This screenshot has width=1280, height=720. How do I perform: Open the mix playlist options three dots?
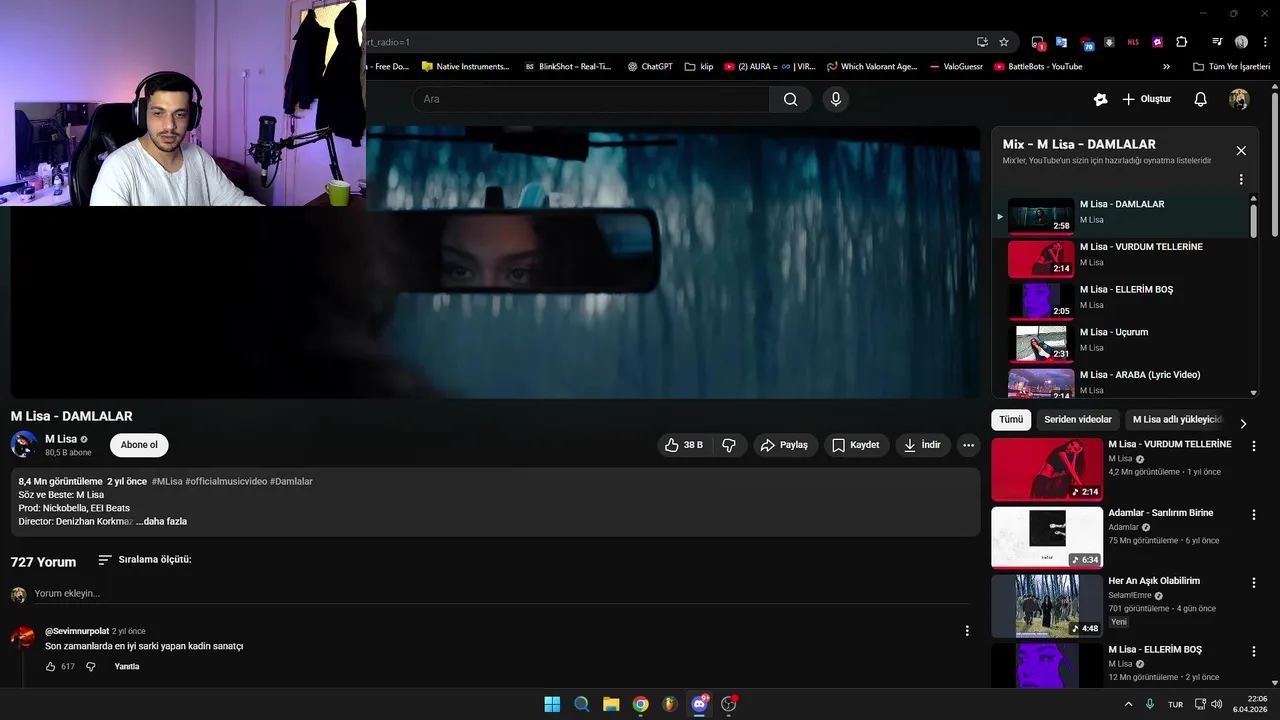[x=1241, y=180]
